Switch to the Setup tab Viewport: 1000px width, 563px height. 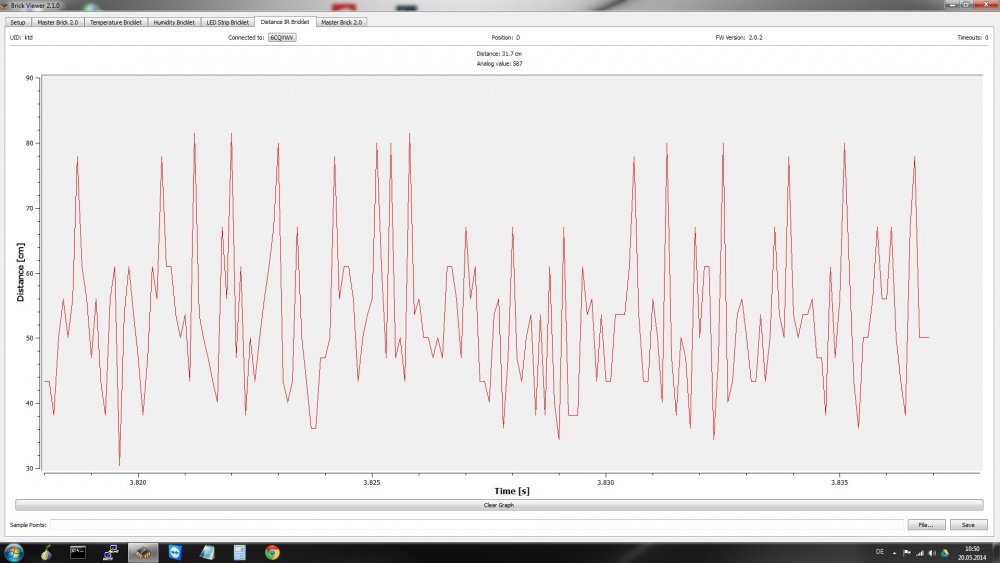pos(18,21)
